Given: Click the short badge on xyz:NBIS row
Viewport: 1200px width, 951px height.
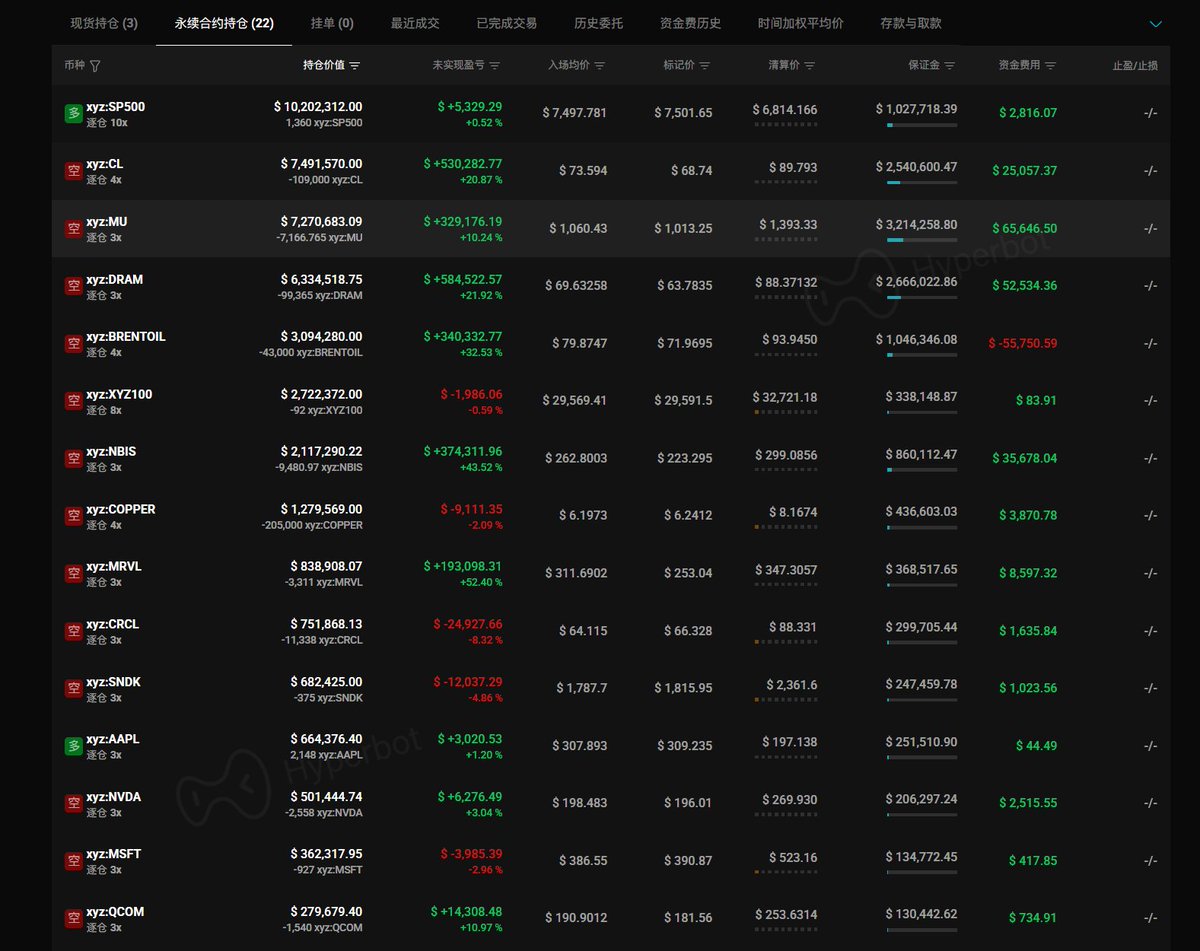Looking at the screenshot, I should pyautogui.click(x=73, y=459).
